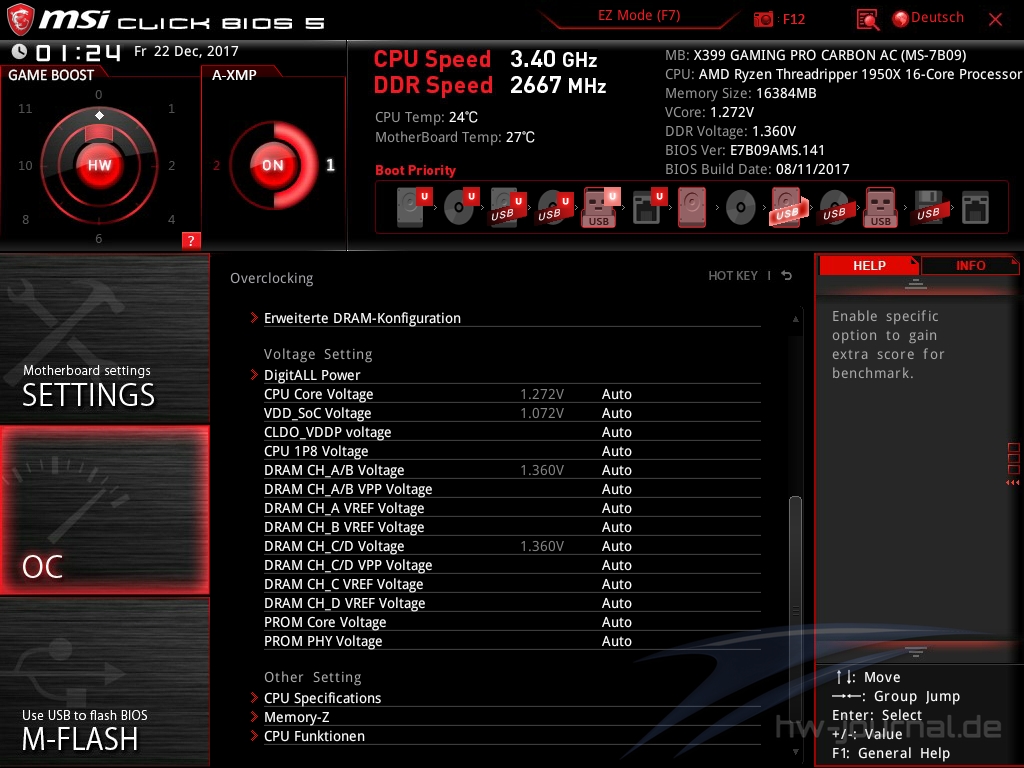The width and height of the screenshot is (1024, 768).
Task: Open DRAM CH_A/B Voltage Auto value
Action: pyautogui.click(x=616, y=470)
